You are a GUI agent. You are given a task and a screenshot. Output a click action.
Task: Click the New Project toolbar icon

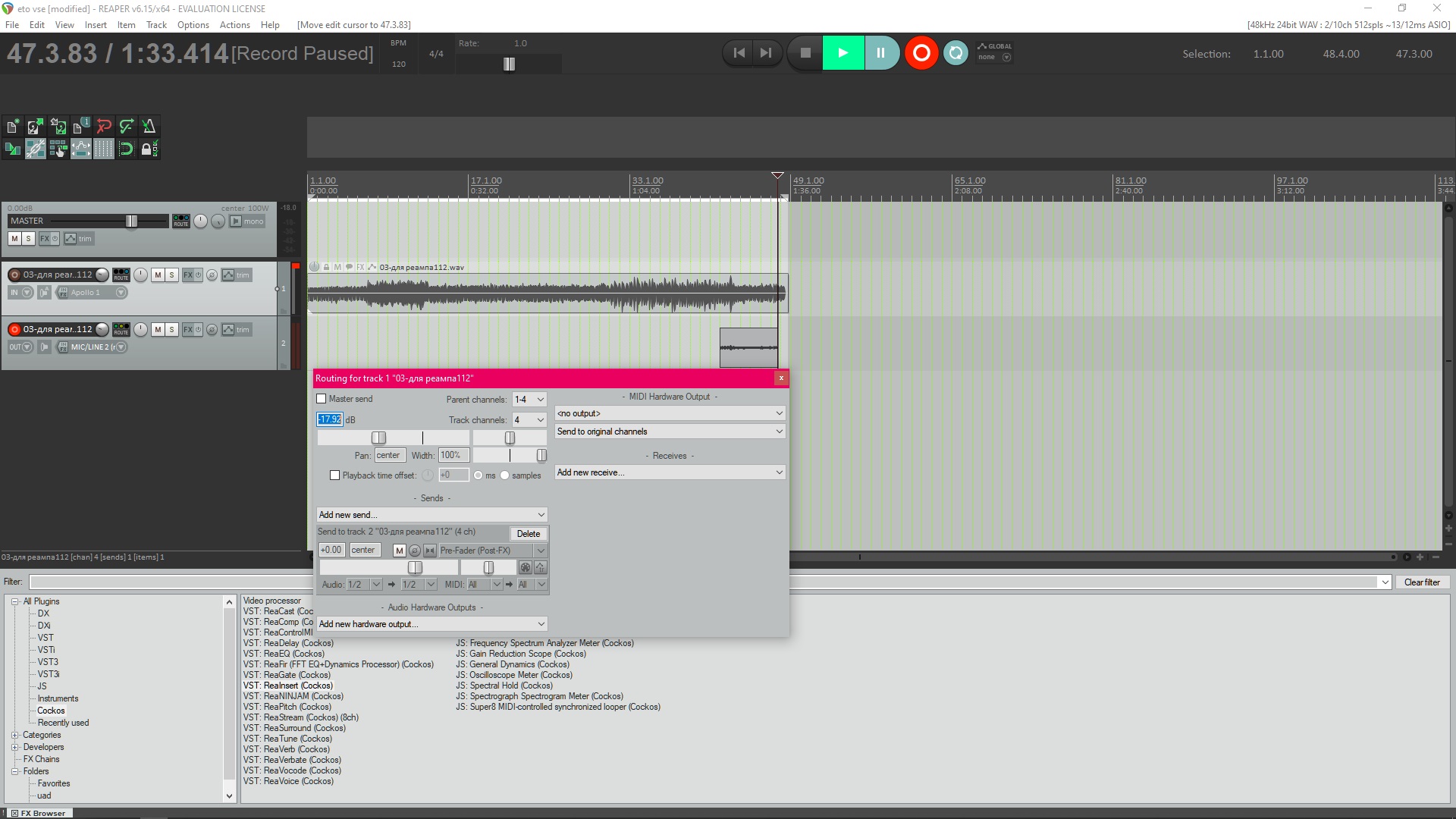(x=13, y=126)
